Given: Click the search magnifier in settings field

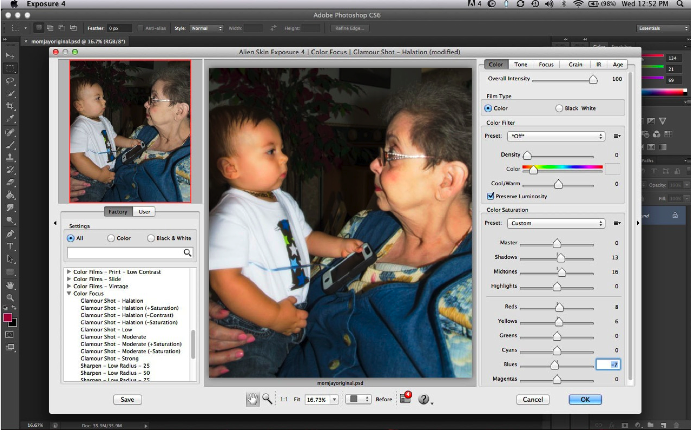Looking at the screenshot, I should point(187,252).
